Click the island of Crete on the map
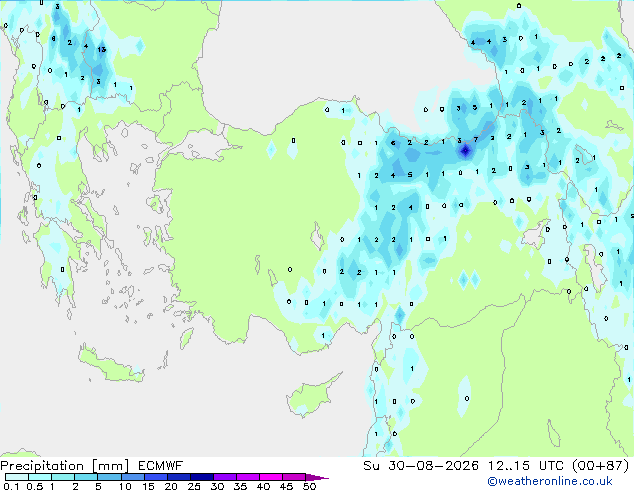The height and width of the screenshot is (490, 634). point(109,365)
